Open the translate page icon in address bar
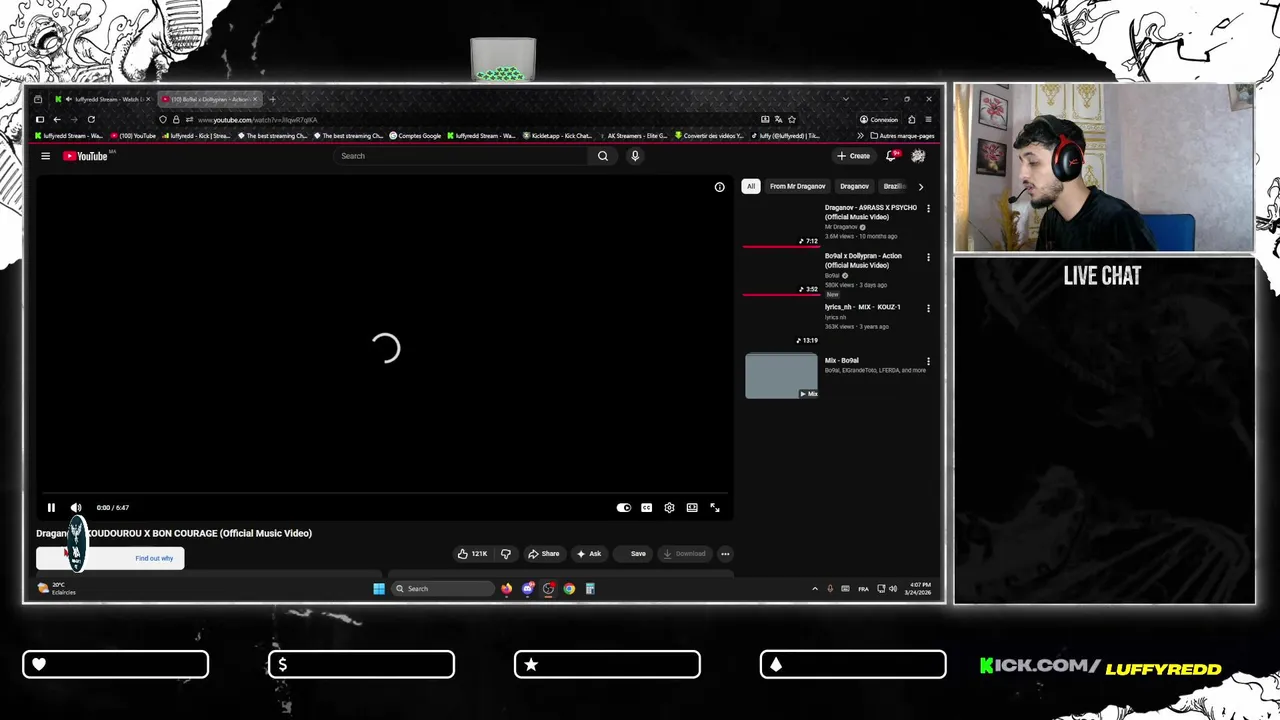1280x720 pixels. coord(778,120)
